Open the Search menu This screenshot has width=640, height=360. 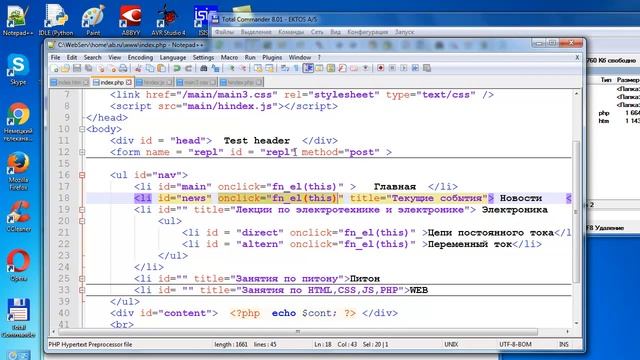(x=92, y=58)
